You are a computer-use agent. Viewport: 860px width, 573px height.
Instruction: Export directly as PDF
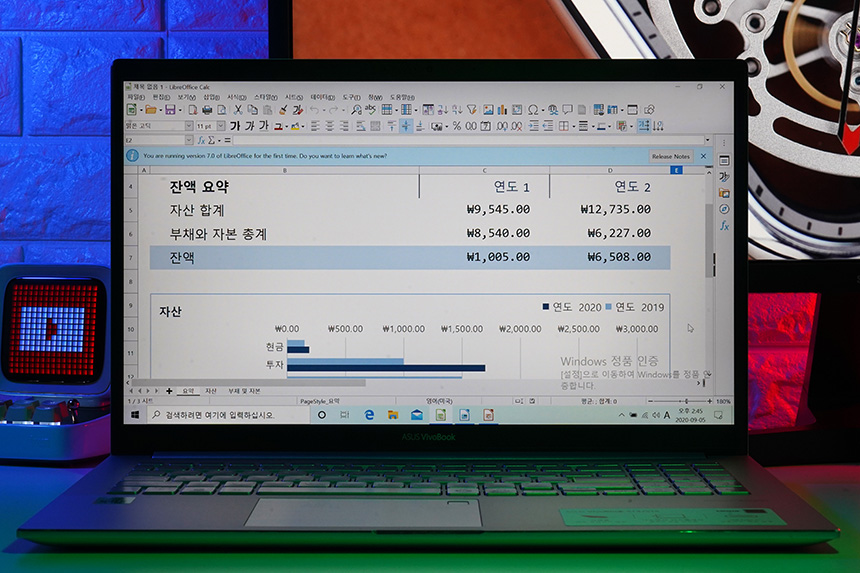tap(193, 110)
